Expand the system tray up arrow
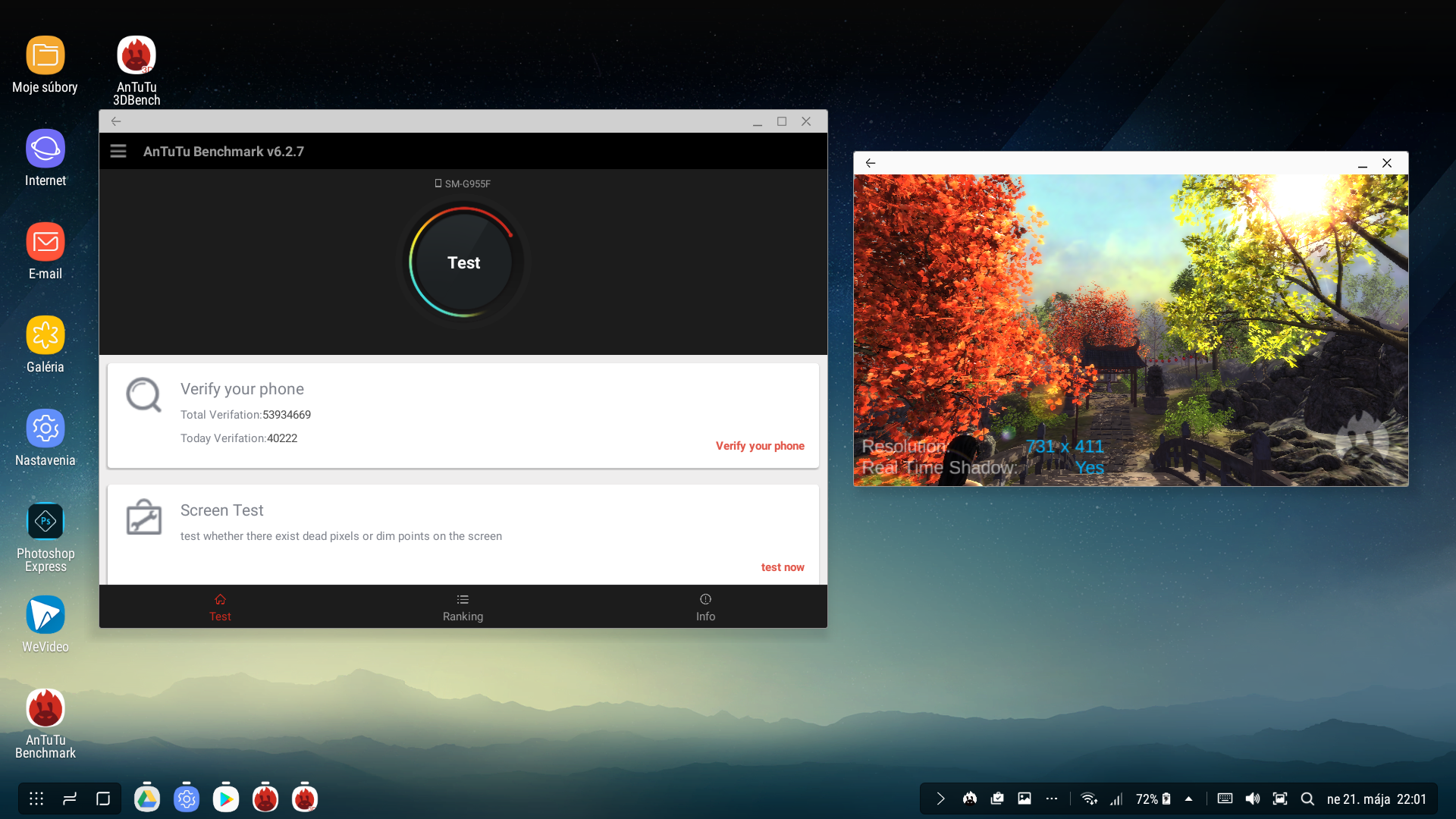Image resolution: width=1456 pixels, height=819 pixels. [x=1188, y=799]
